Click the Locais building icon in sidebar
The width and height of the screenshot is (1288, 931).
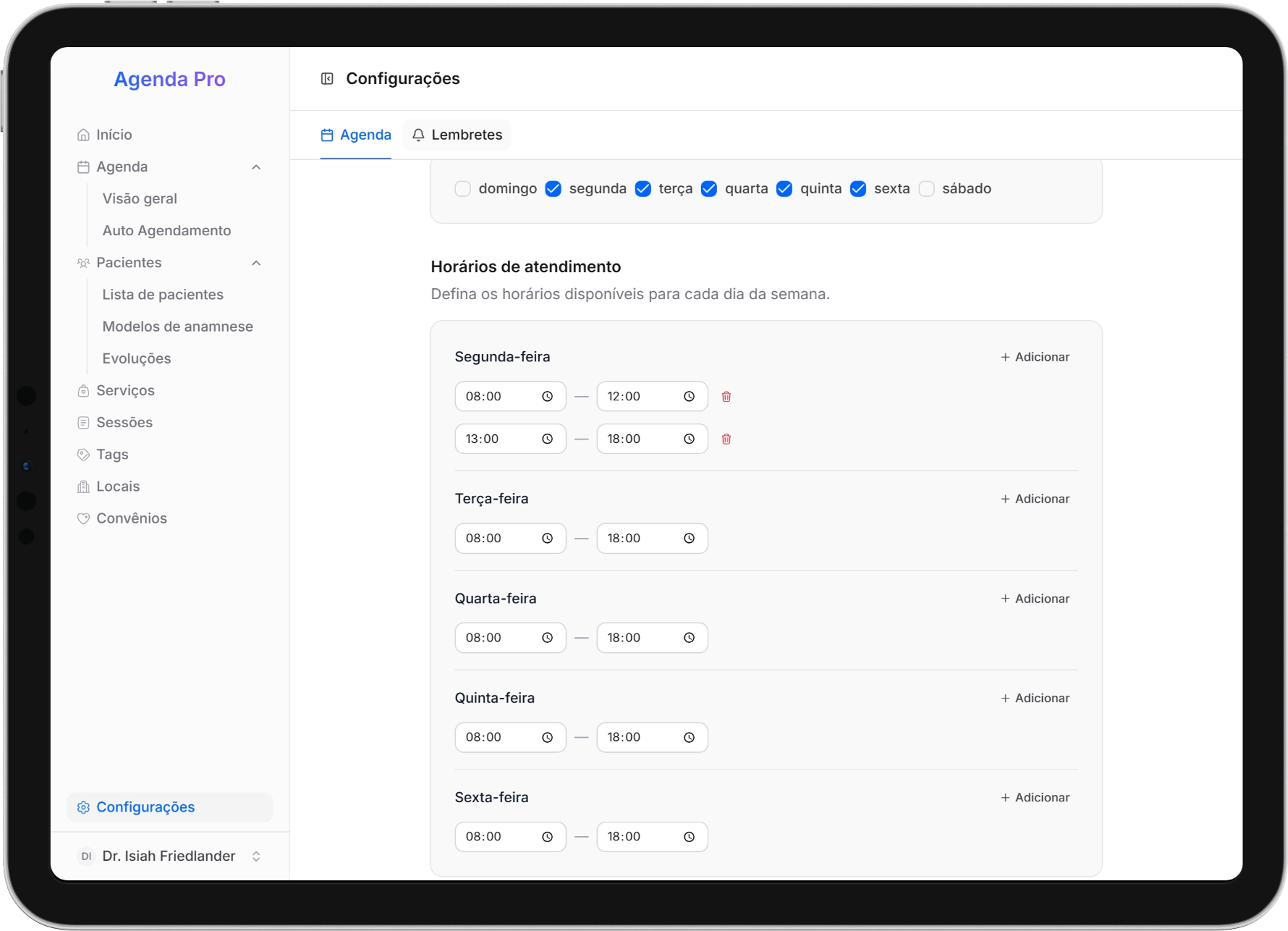tap(84, 486)
